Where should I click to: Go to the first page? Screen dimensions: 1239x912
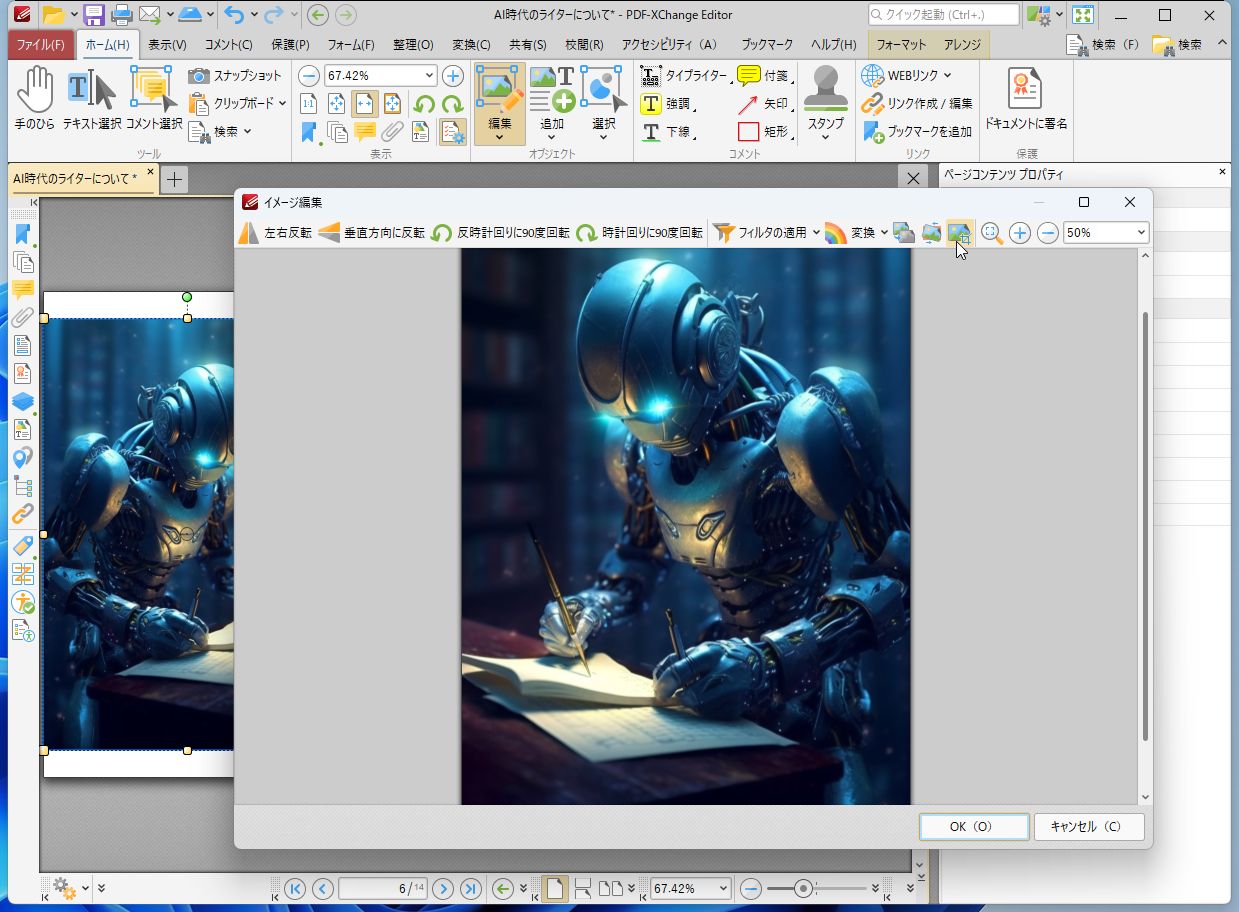click(x=295, y=888)
